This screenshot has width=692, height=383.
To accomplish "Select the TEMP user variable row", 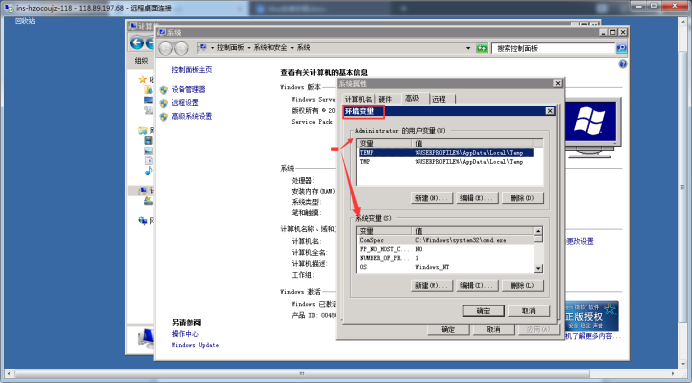I will [446, 153].
